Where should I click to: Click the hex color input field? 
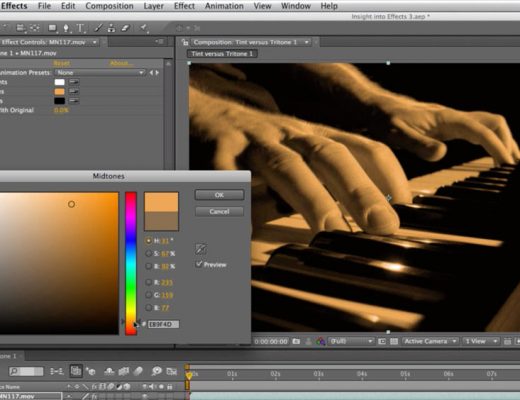pyautogui.click(x=163, y=324)
